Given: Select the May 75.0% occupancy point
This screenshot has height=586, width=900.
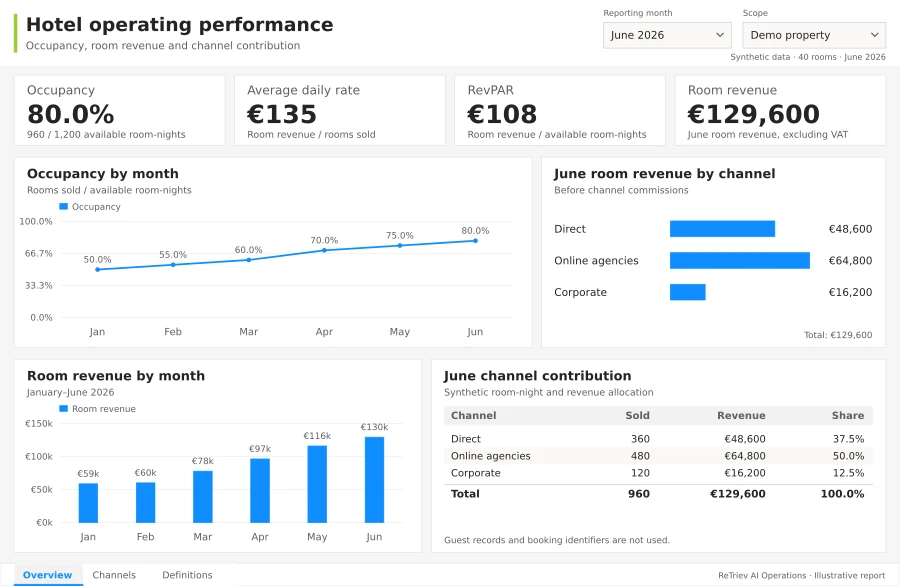Looking at the screenshot, I should pyautogui.click(x=400, y=246).
